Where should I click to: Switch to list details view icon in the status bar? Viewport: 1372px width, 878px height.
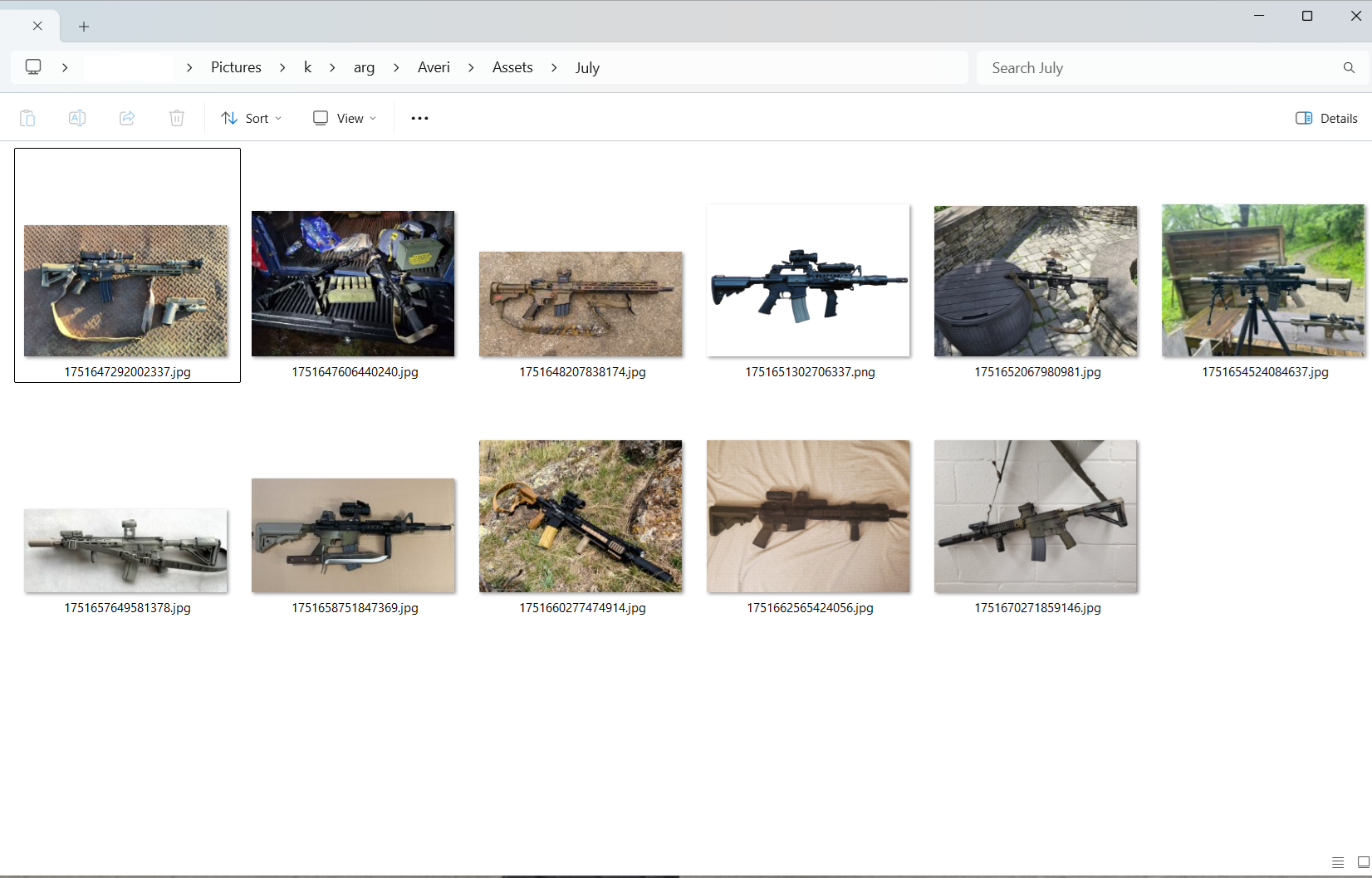point(1338,862)
